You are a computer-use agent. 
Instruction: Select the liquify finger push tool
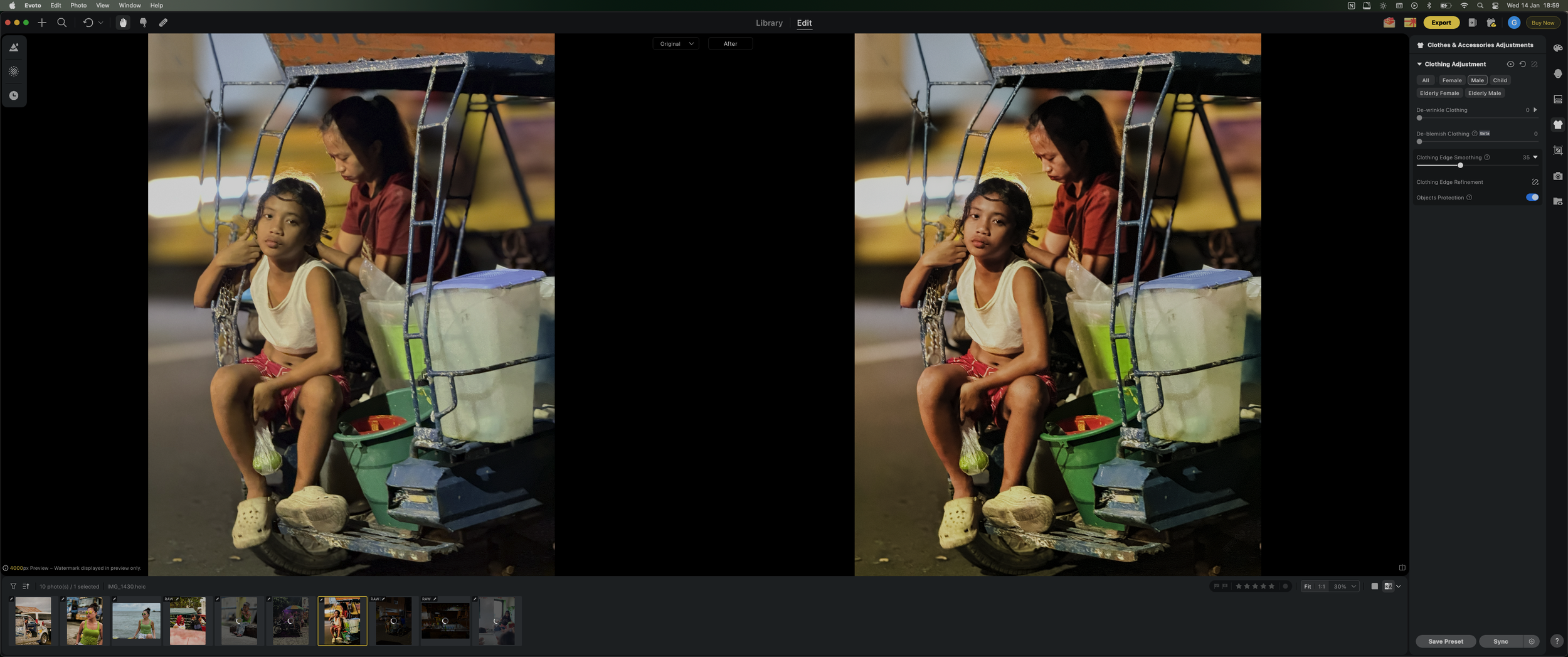click(x=143, y=23)
